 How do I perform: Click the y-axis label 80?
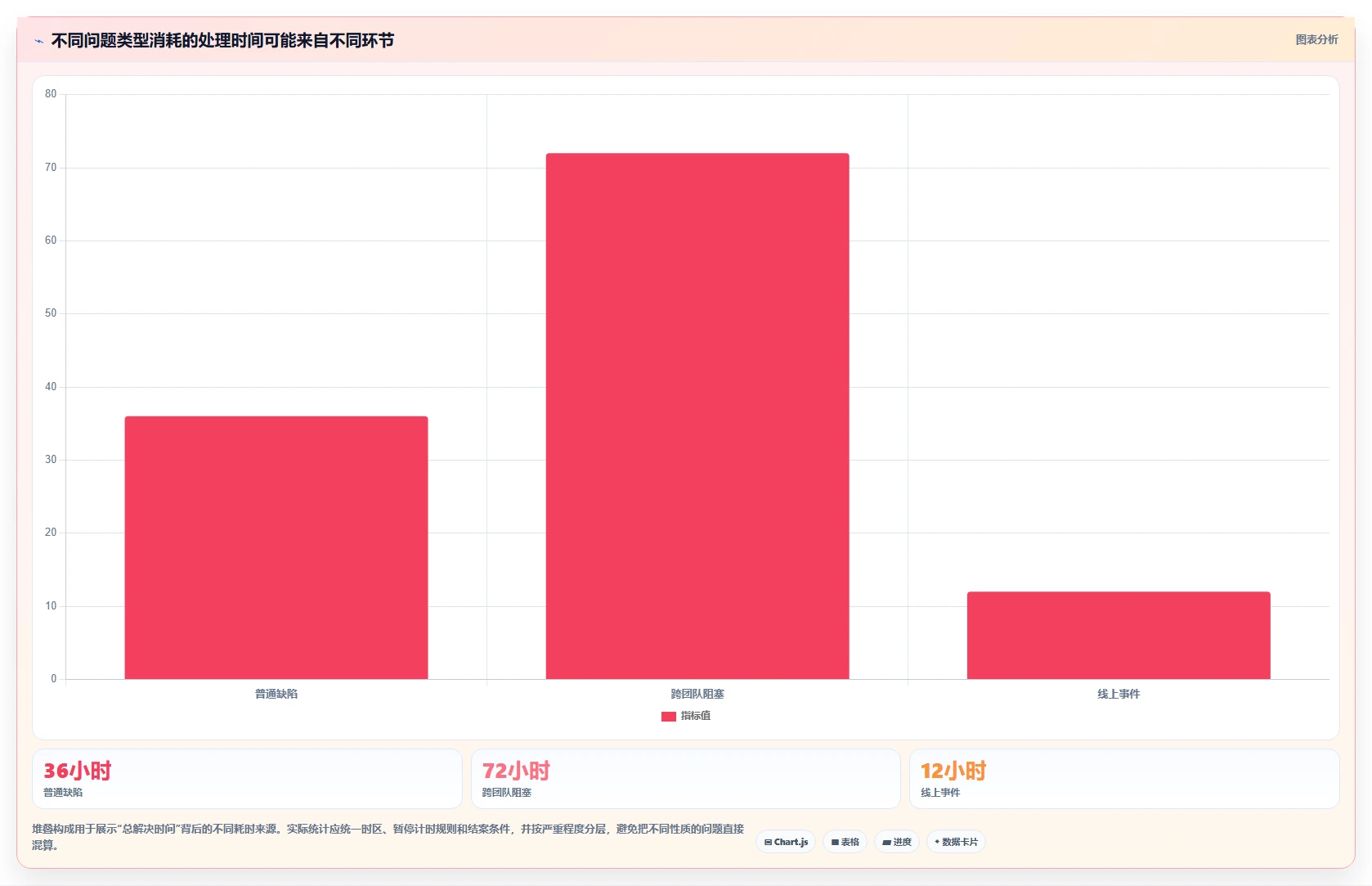(51, 94)
